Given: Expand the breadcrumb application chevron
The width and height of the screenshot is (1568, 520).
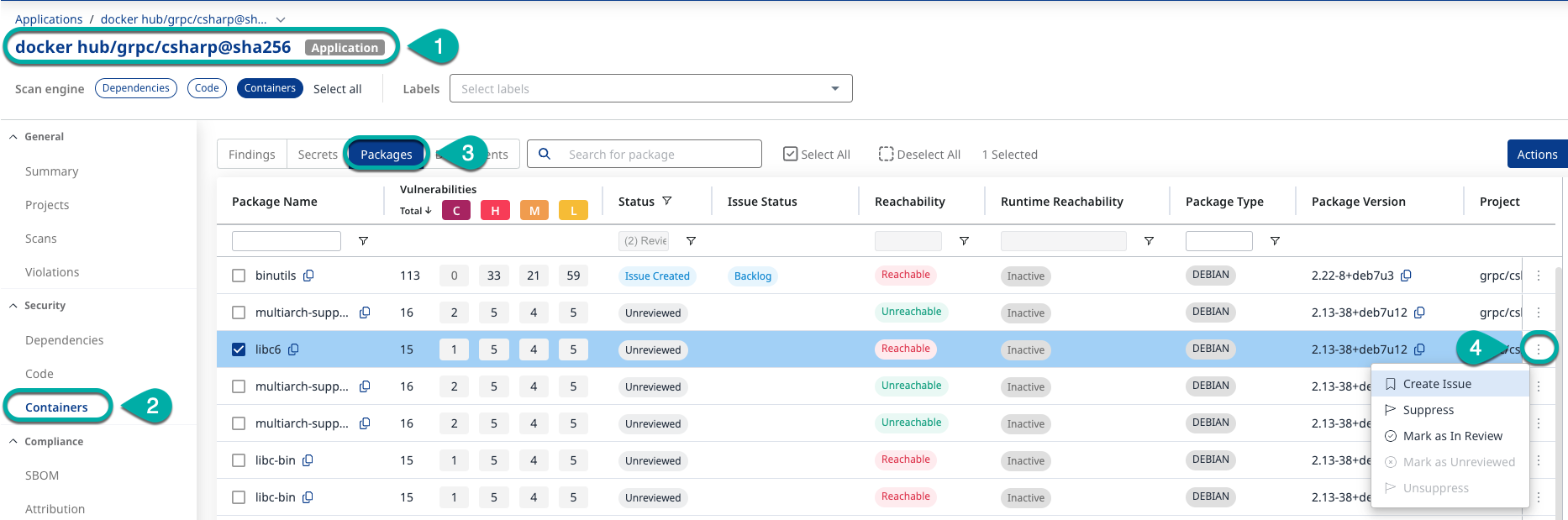Looking at the screenshot, I should (281, 19).
